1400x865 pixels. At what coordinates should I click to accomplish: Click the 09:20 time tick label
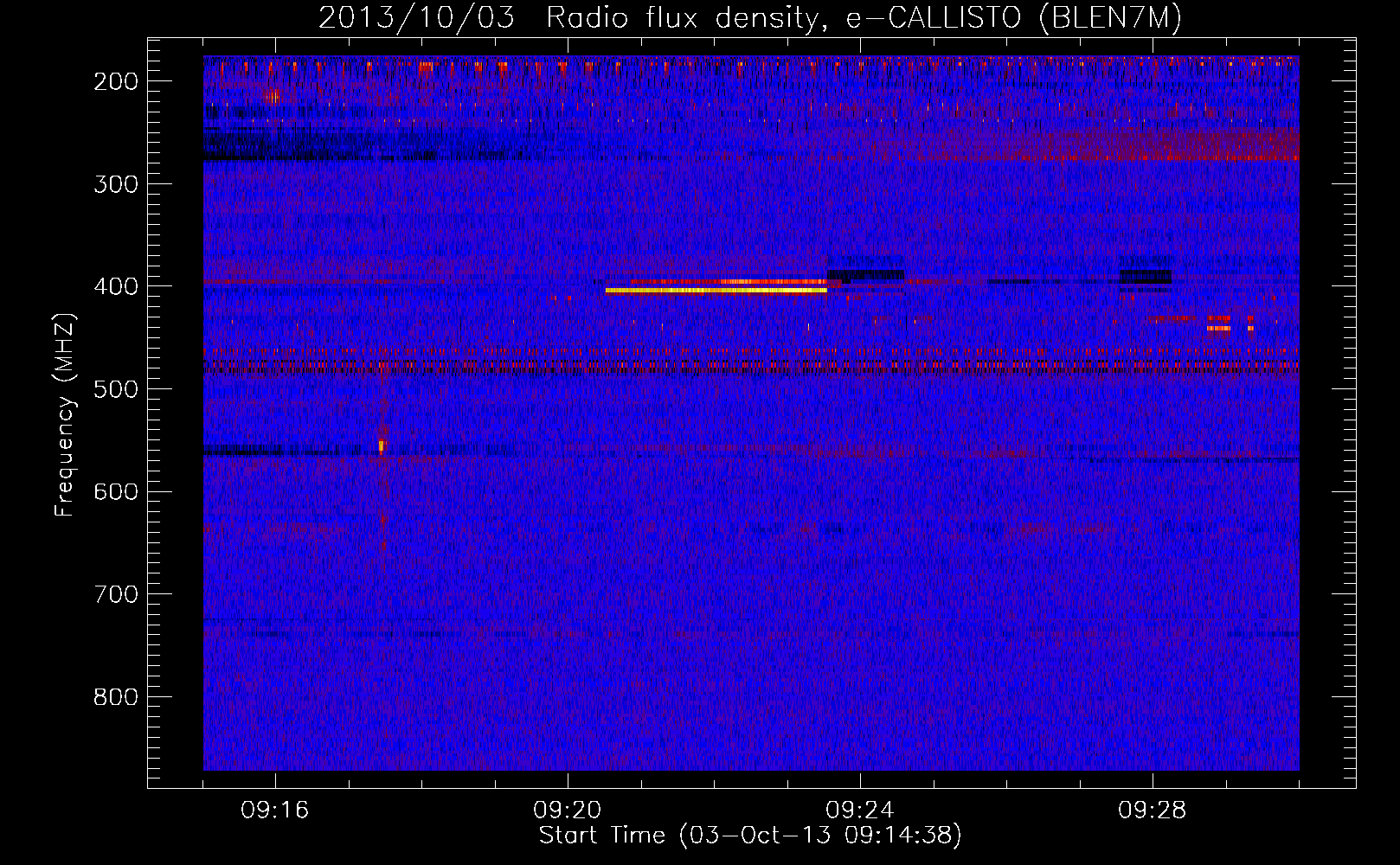tap(568, 811)
